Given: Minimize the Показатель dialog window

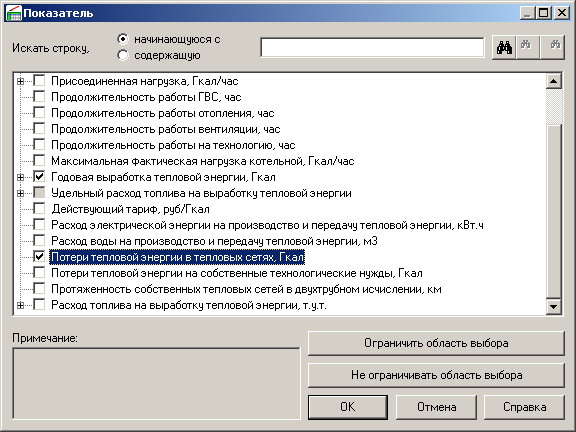Looking at the screenshot, I should 528,13.
